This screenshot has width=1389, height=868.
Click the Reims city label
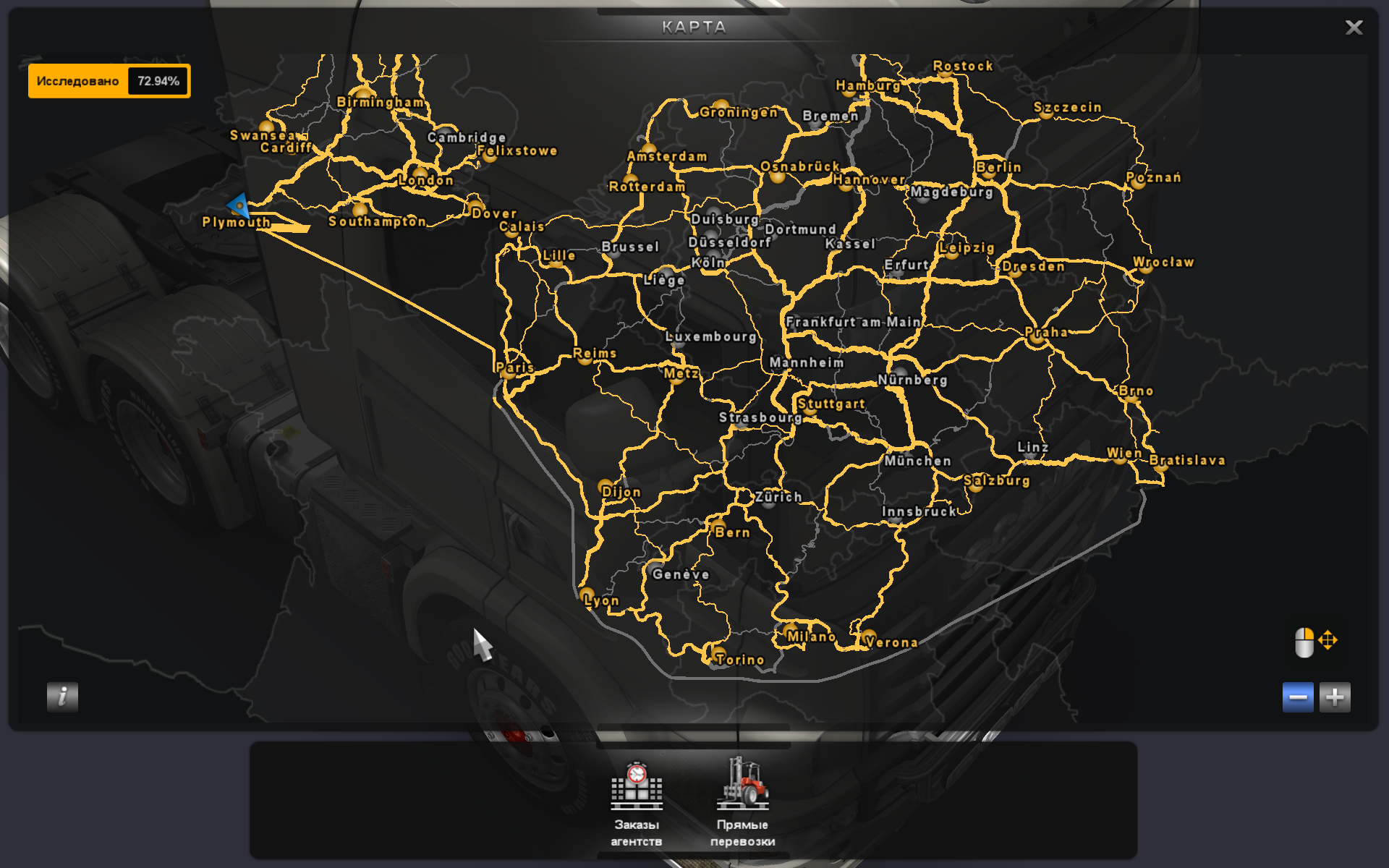tap(595, 353)
